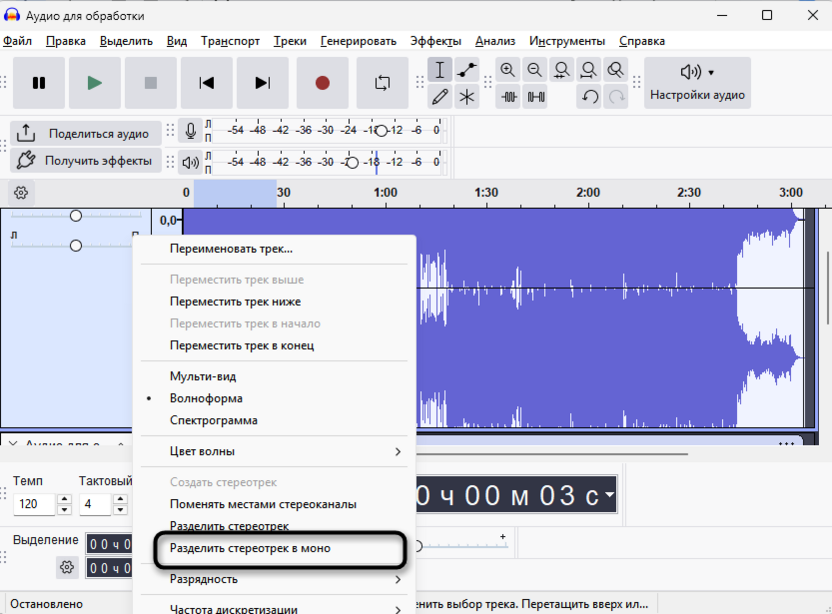832x614 pixels.
Task: Start playback with the green Play button
Action: (94, 83)
